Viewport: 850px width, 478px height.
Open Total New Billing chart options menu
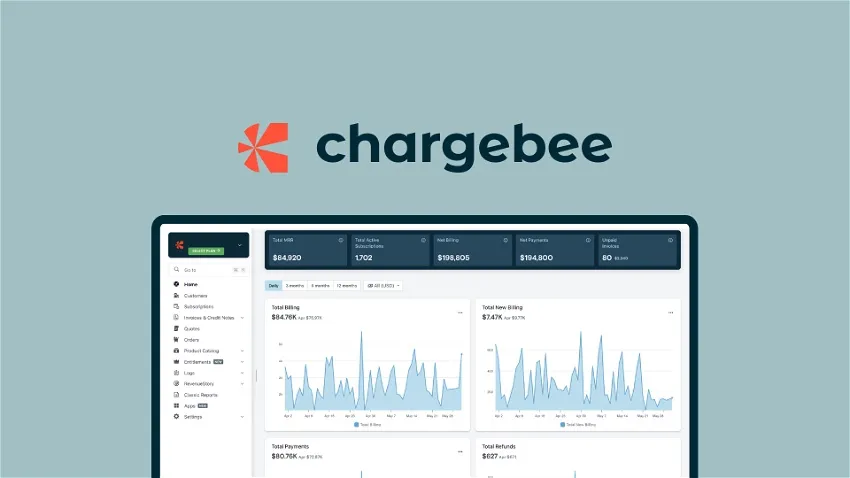671,313
